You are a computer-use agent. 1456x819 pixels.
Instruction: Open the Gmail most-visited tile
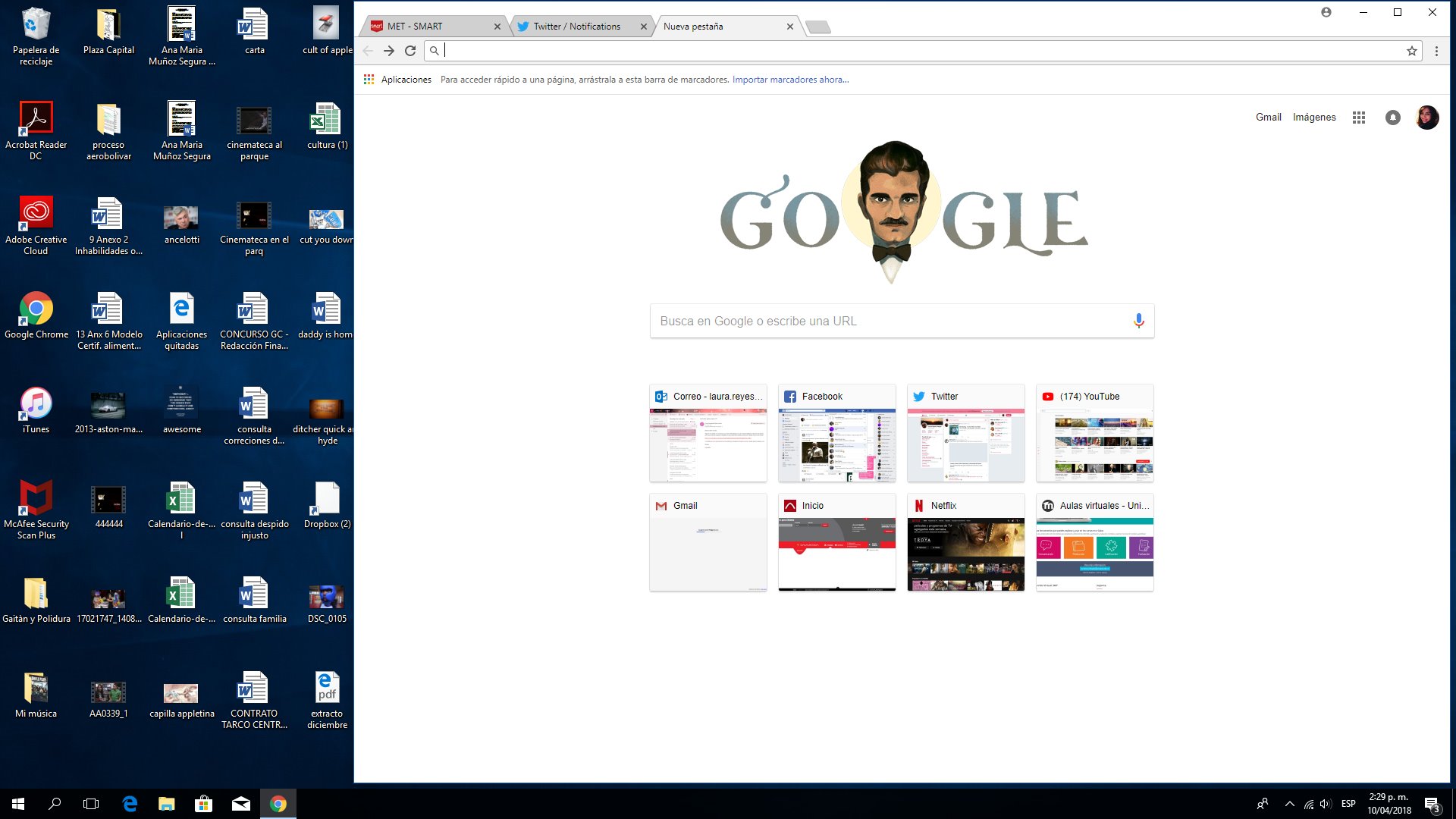pos(708,542)
